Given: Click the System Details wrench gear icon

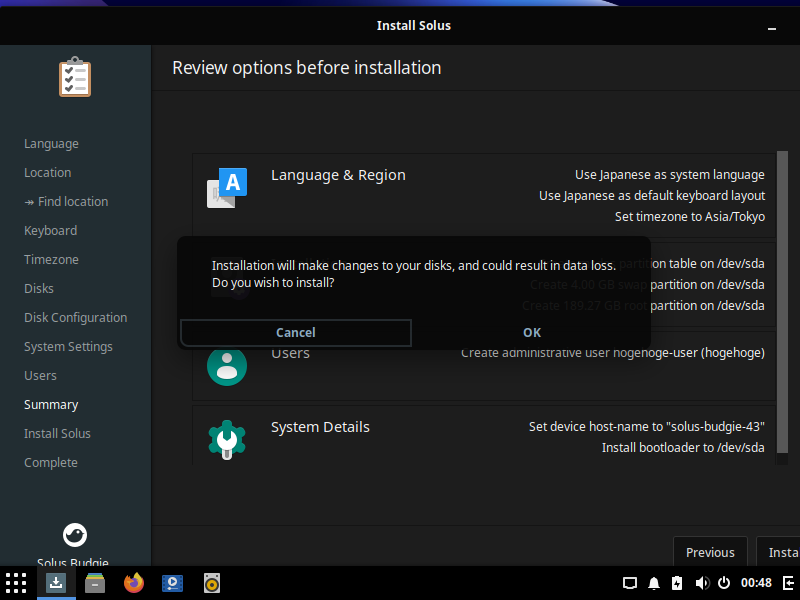Looking at the screenshot, I should (x=227, y=439).
